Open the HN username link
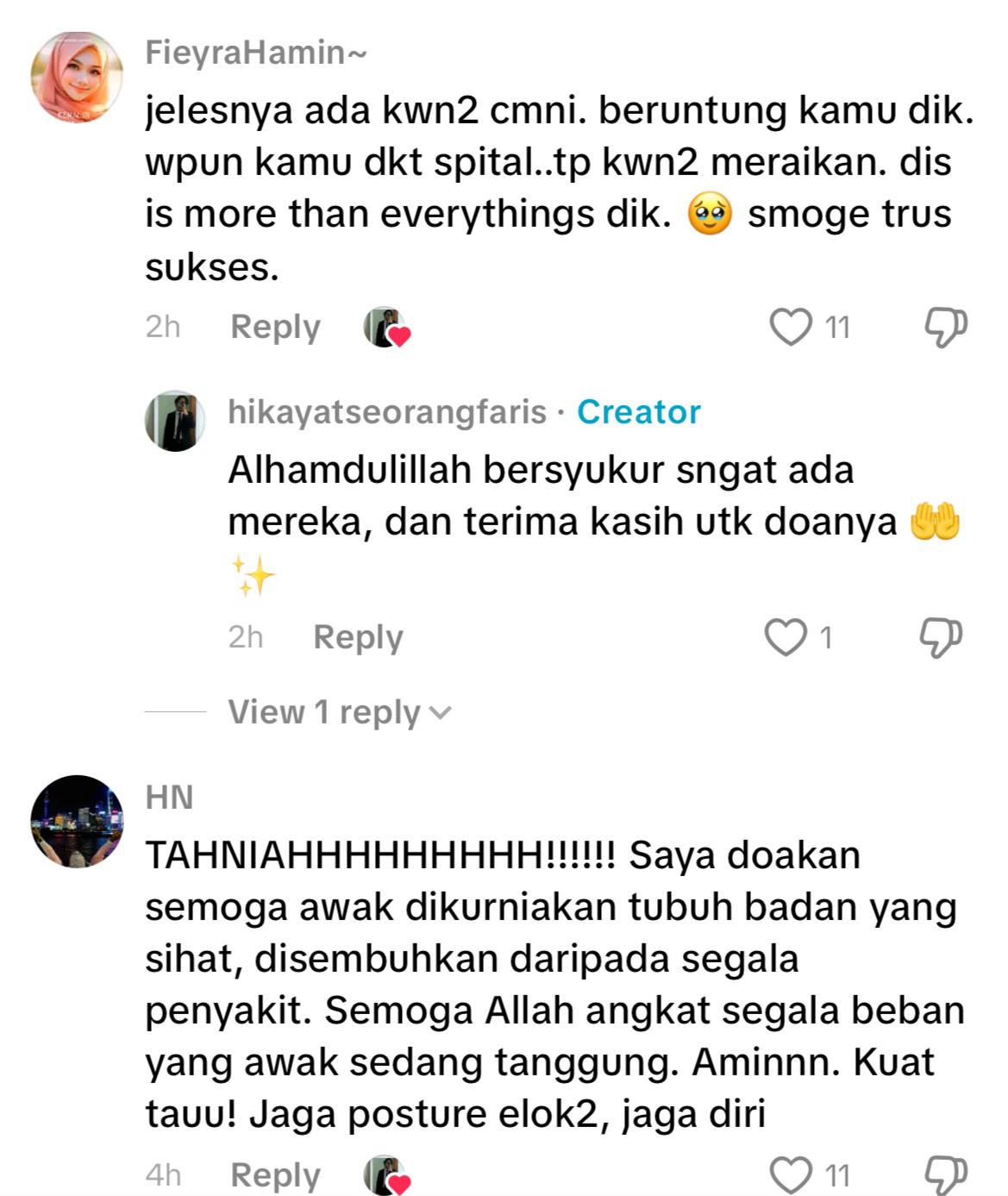1008x1196 pixels. coord(169,797)
